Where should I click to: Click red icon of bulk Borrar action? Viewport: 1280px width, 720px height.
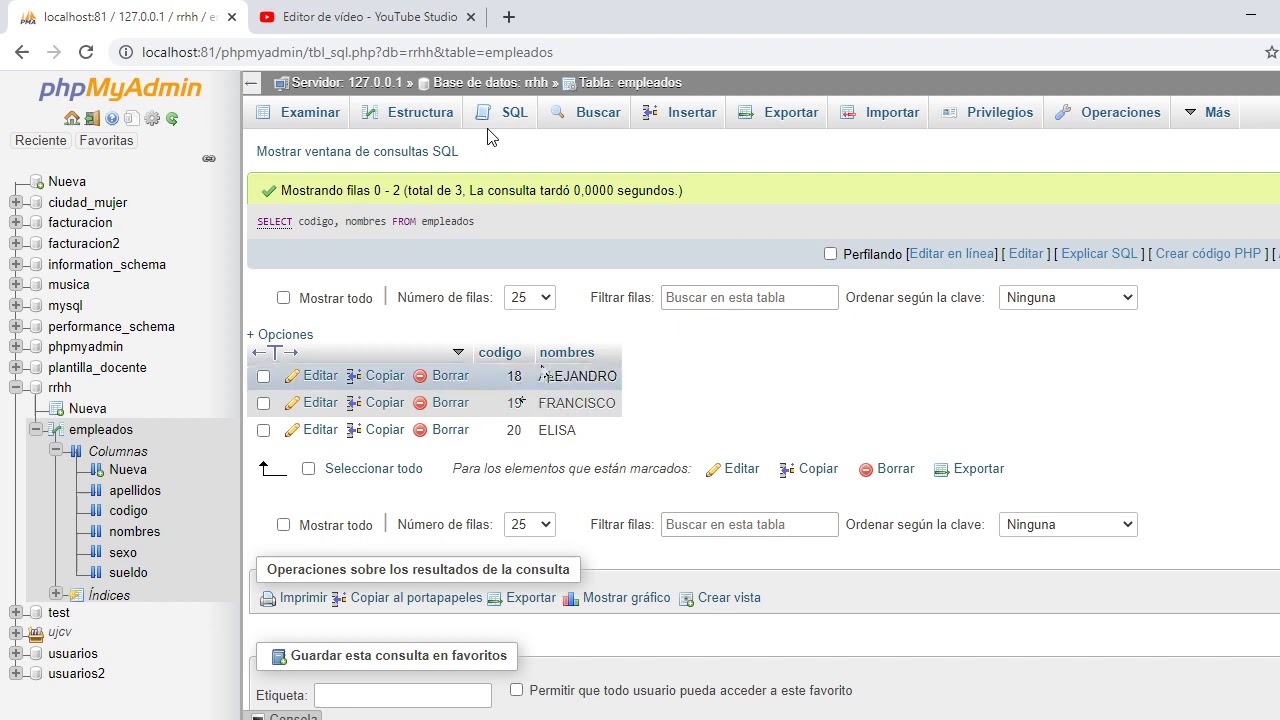tap(866, 469)
